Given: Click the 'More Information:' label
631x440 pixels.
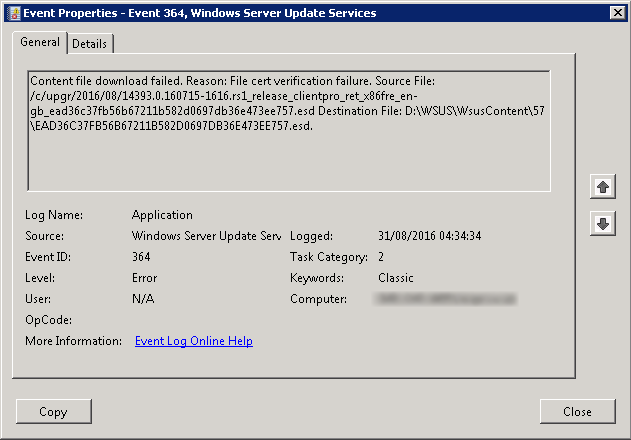Looking at the screenshot, I should (x=73, y=341).
